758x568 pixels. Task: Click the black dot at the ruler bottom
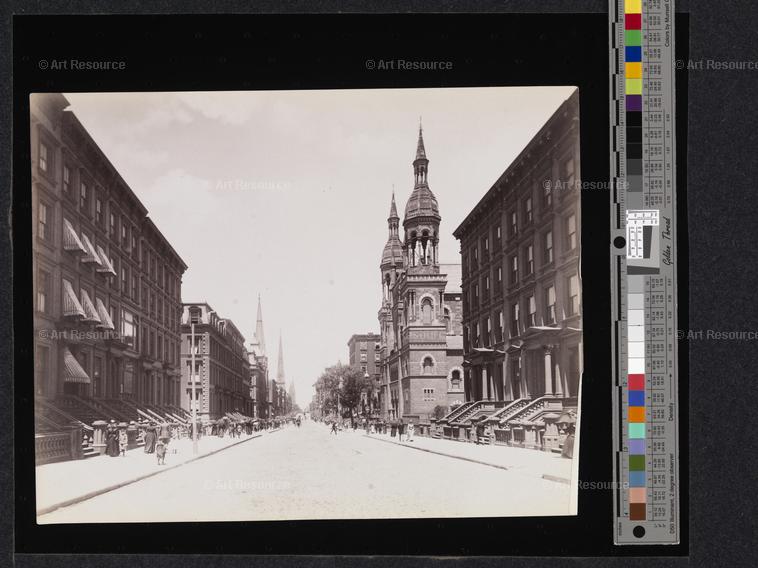639,532
